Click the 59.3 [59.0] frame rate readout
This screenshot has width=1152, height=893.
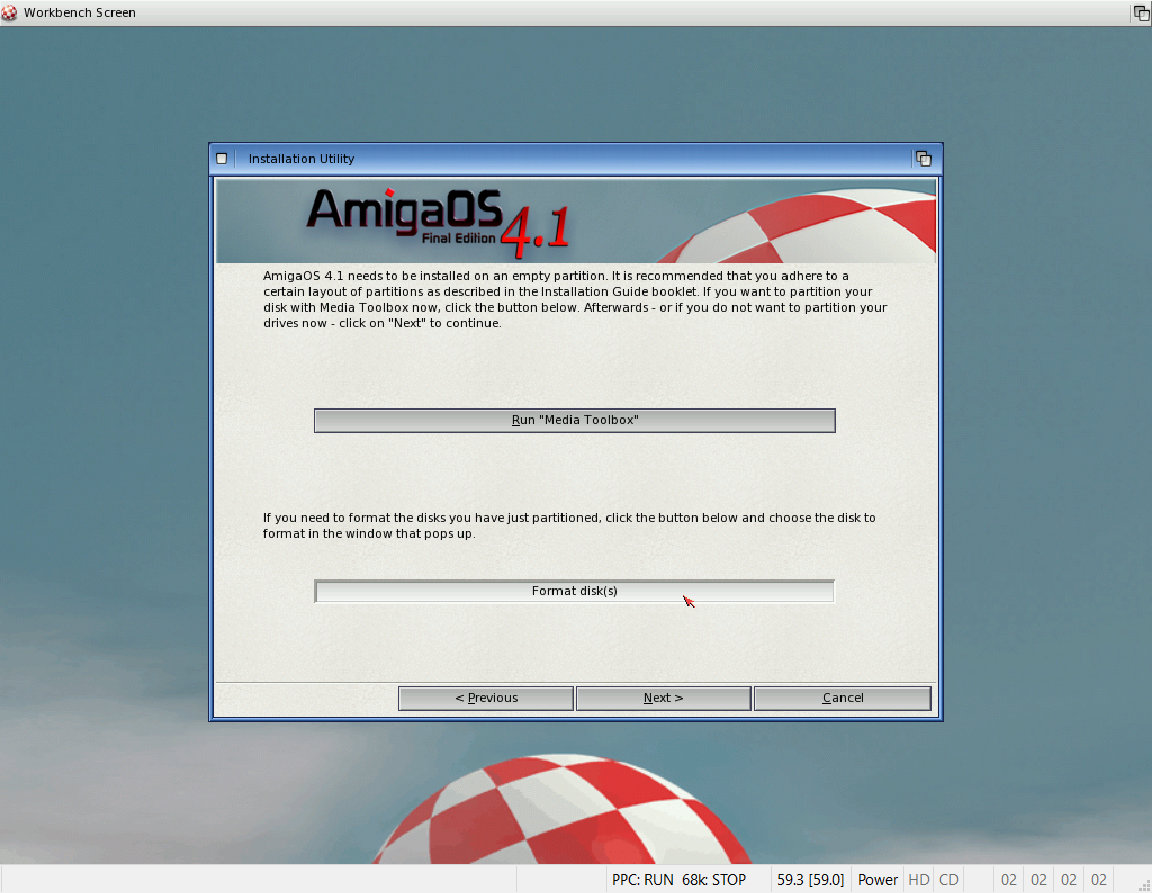810,880
